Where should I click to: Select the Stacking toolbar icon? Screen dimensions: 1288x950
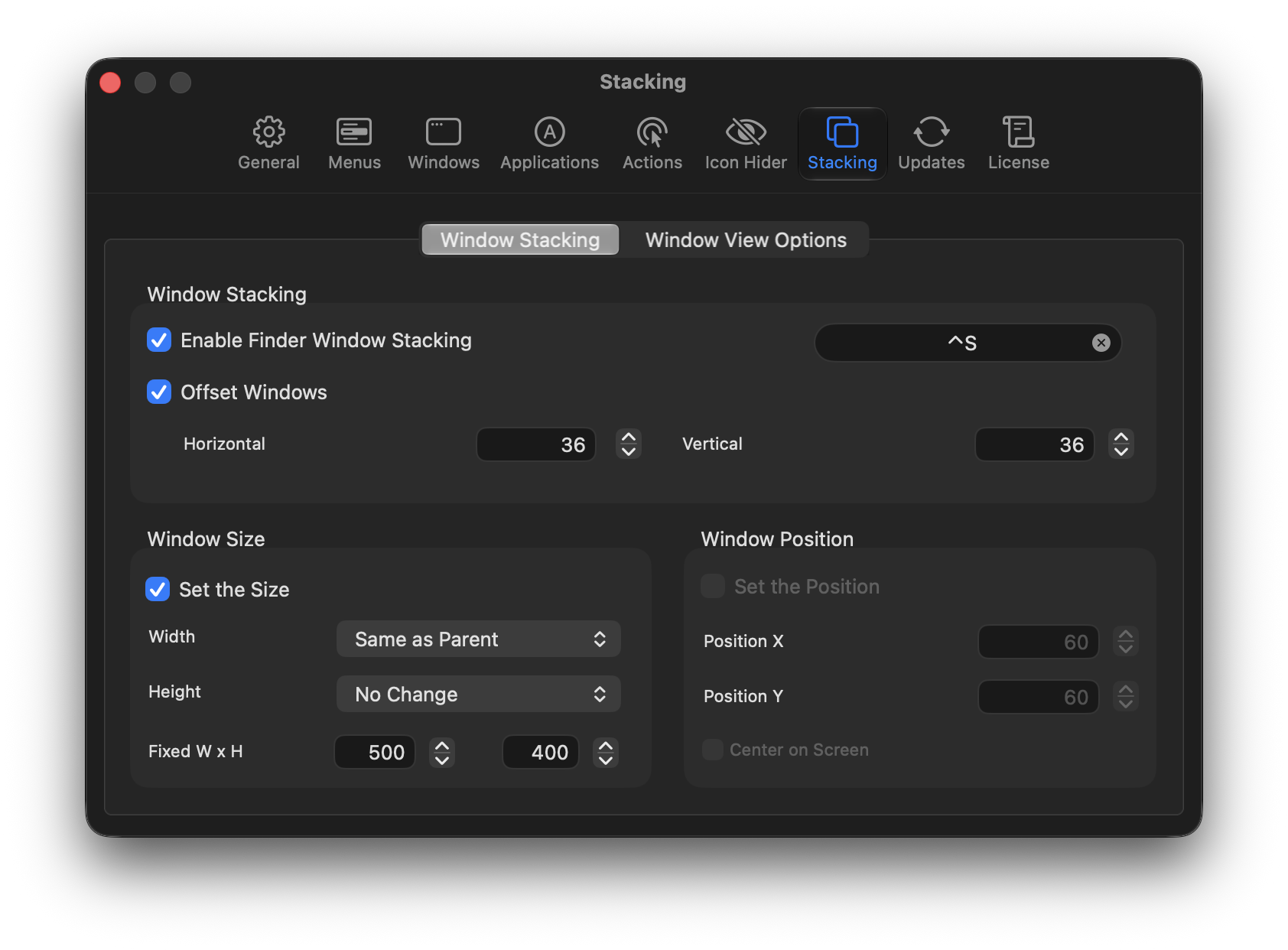(842, 143)
